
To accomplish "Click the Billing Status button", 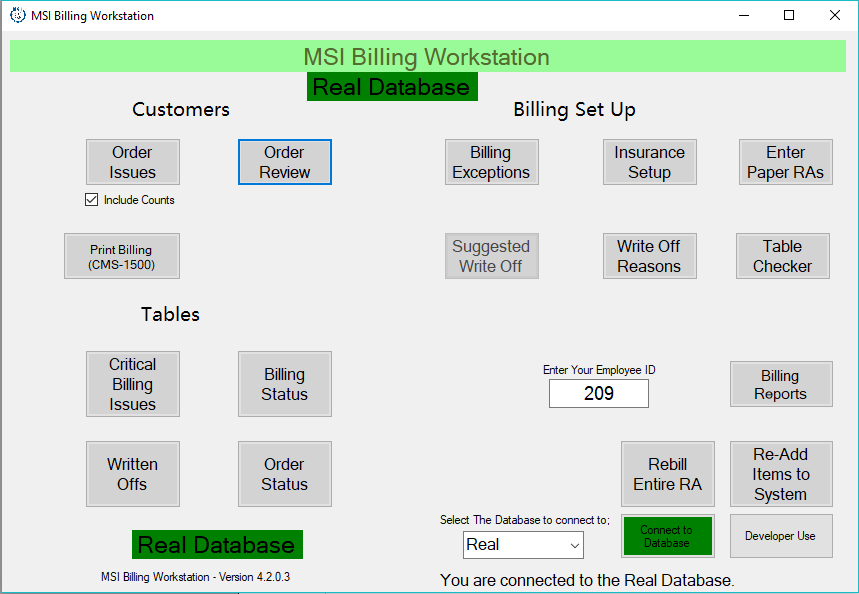I will 284,384.
